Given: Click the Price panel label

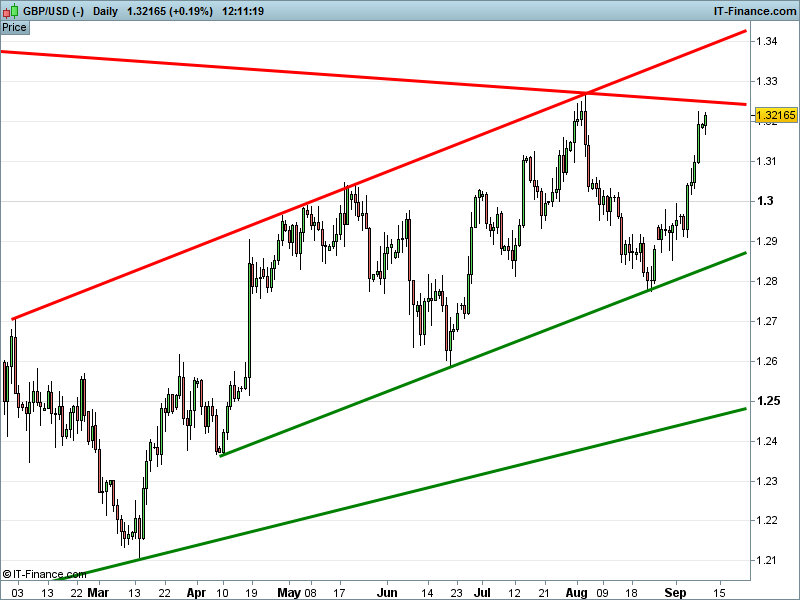Looking at the screenshot, I should coord(14,28).
